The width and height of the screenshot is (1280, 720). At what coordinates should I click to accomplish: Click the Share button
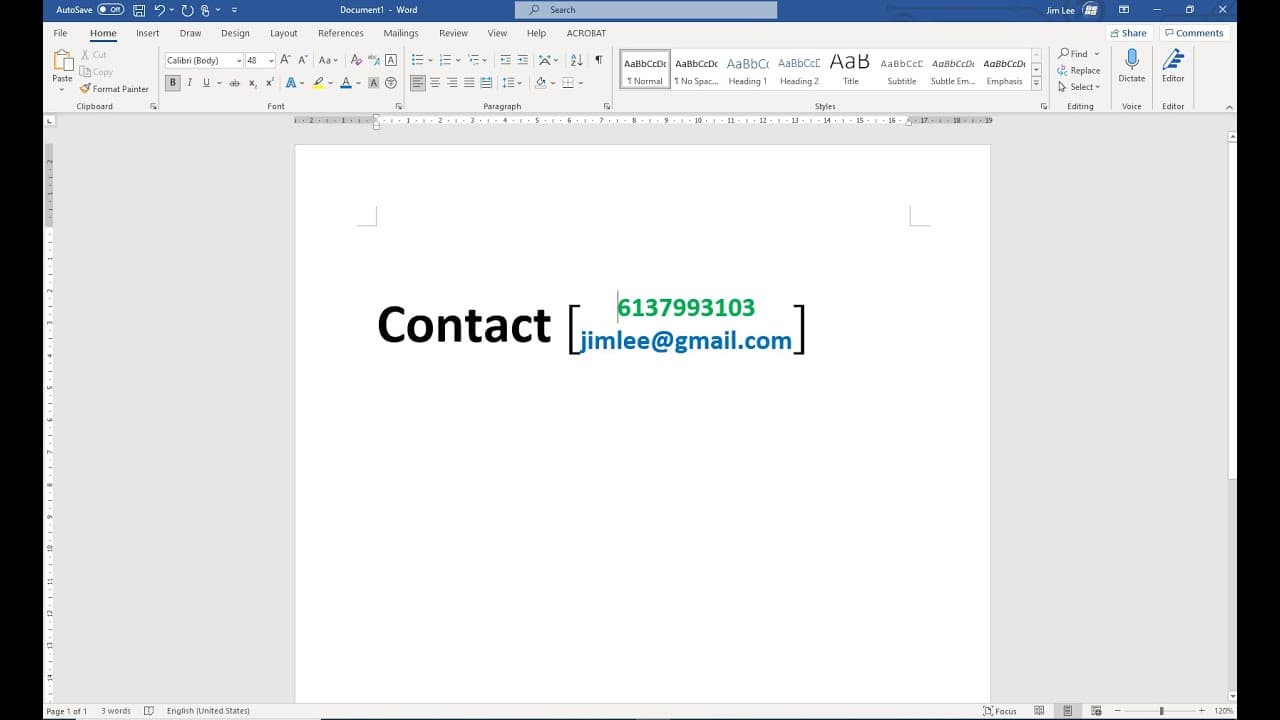pyautogui.click(x=1127, y=33)
